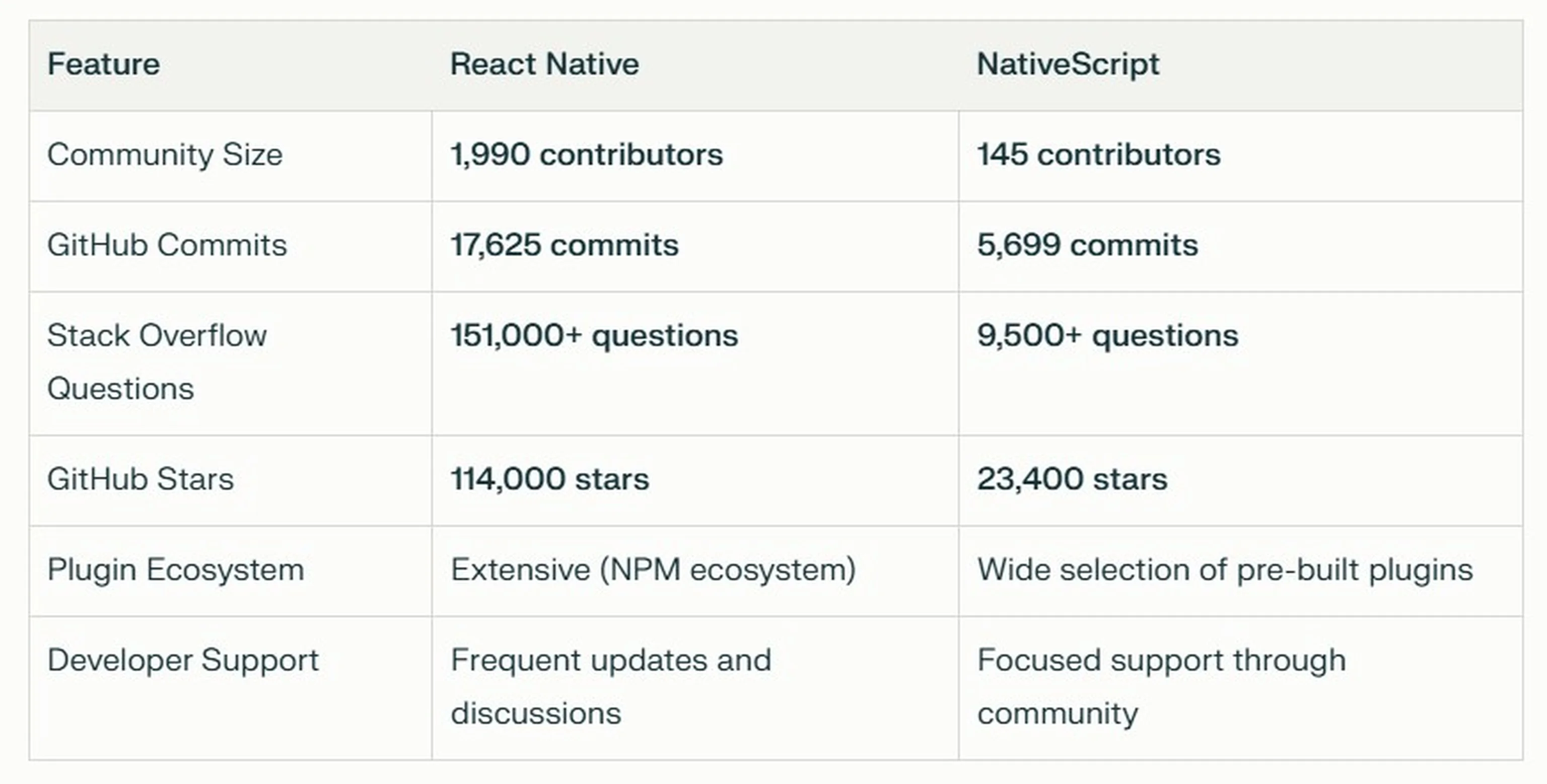Click the Developer Support row label
Image resolution: width=1547 pixels, height=784 pixels.
[x=183, y=659]
